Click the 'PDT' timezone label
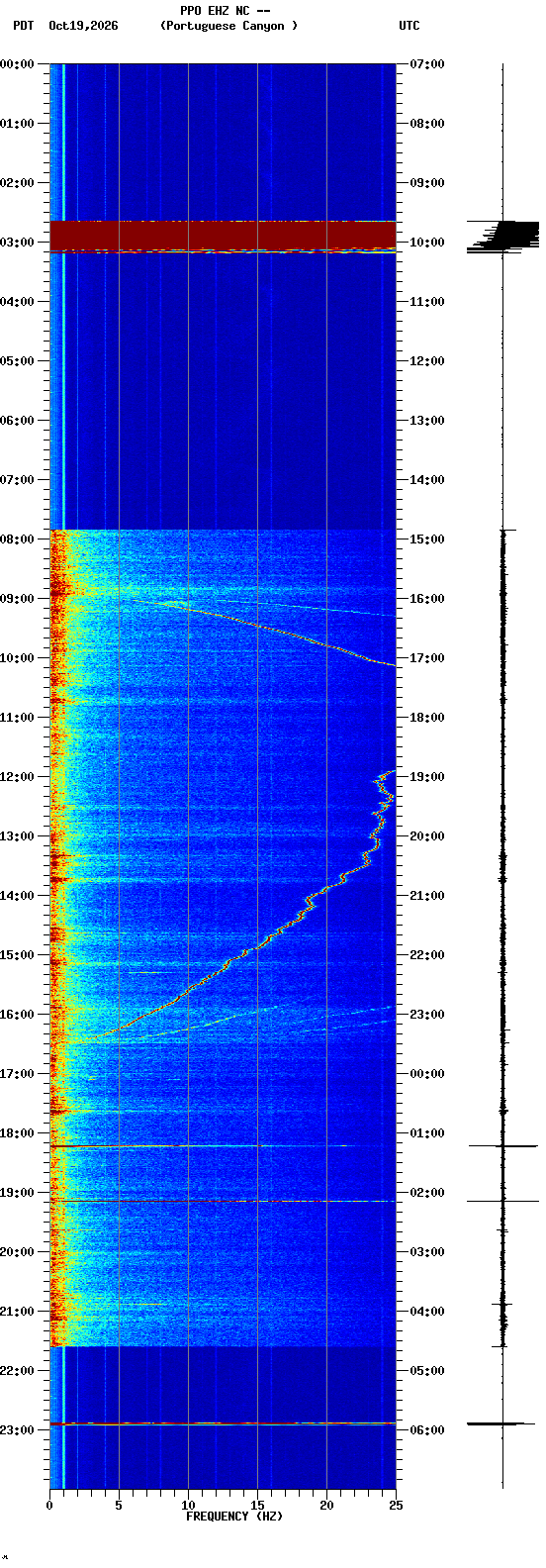Screen dimensions: 546x1568 (x=24, y=26)
